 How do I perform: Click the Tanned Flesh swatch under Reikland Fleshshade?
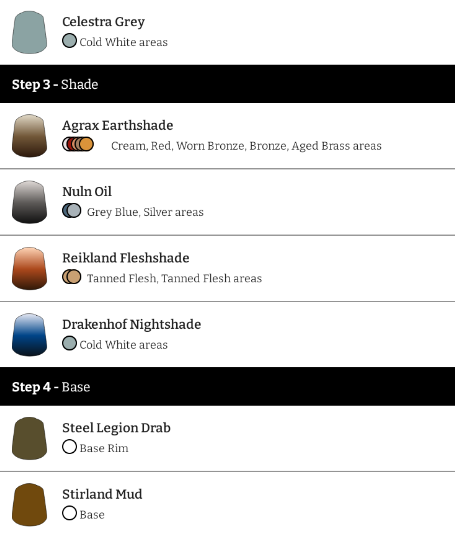(74, 277)
